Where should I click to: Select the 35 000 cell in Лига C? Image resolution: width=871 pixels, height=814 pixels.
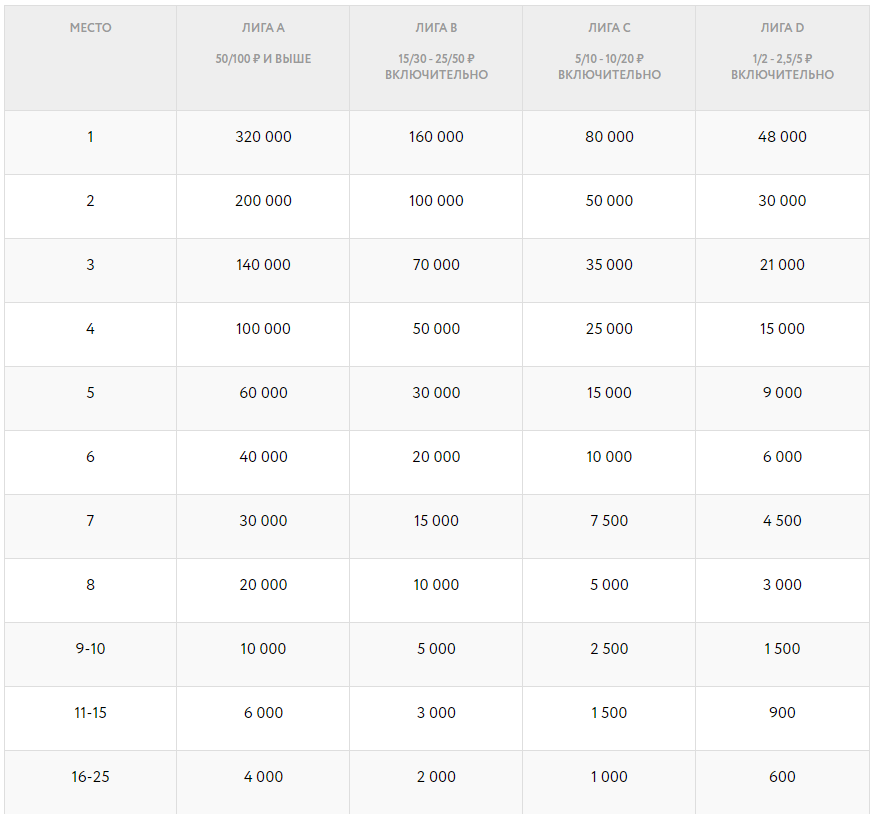click(x=609, y=265)
